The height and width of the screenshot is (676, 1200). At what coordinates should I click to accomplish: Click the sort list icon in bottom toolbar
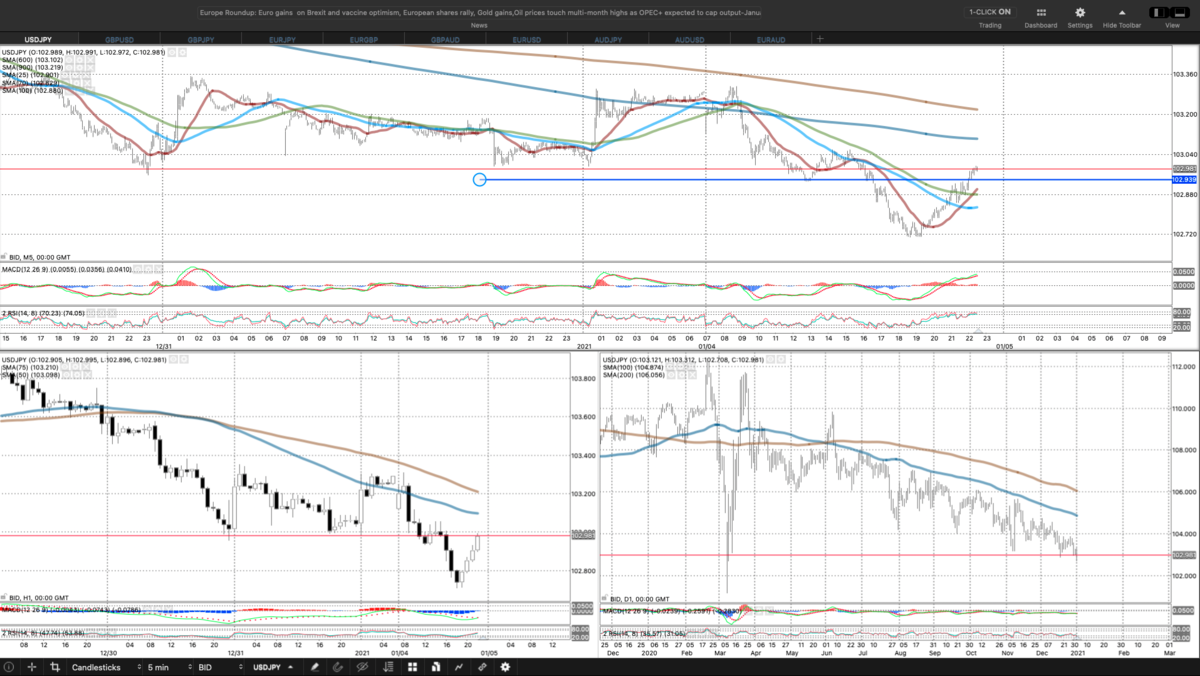pyautogui.click(x=387, y=666)
